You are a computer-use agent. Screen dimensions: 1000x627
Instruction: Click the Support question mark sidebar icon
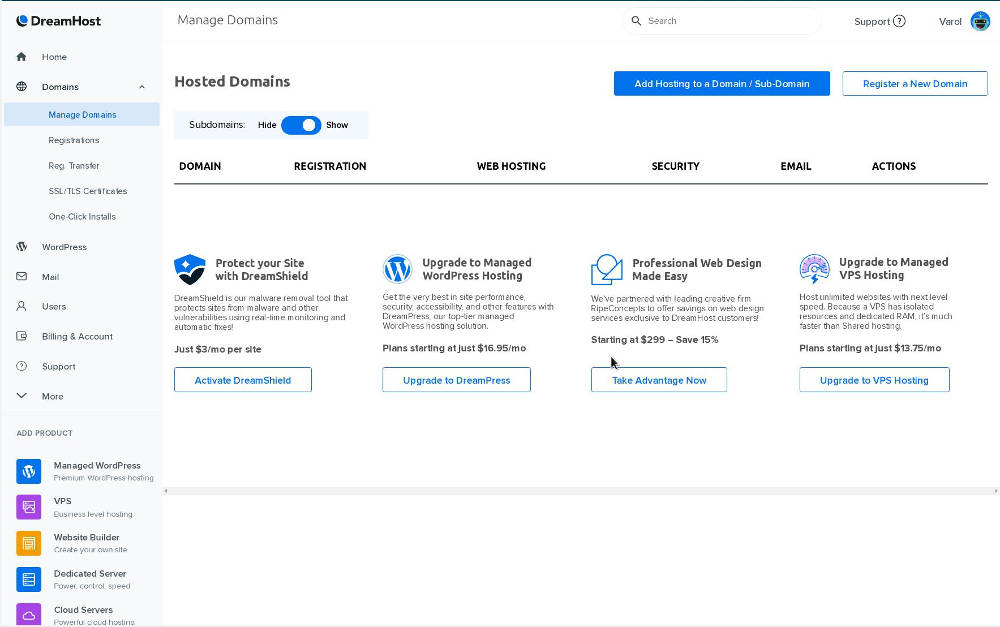(22, 366)
